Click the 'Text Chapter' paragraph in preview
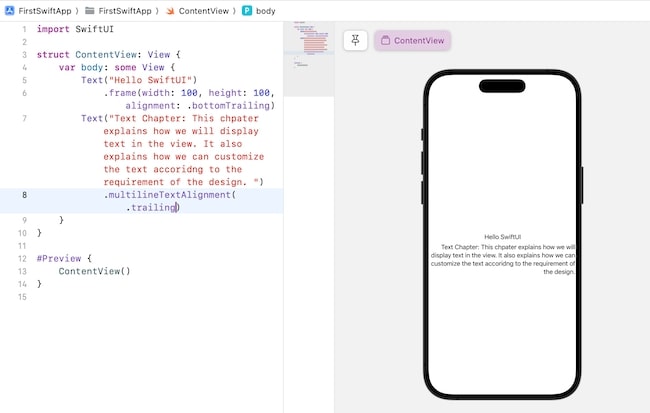The height and width of the screenshot is (413, 650). [502, 259]
